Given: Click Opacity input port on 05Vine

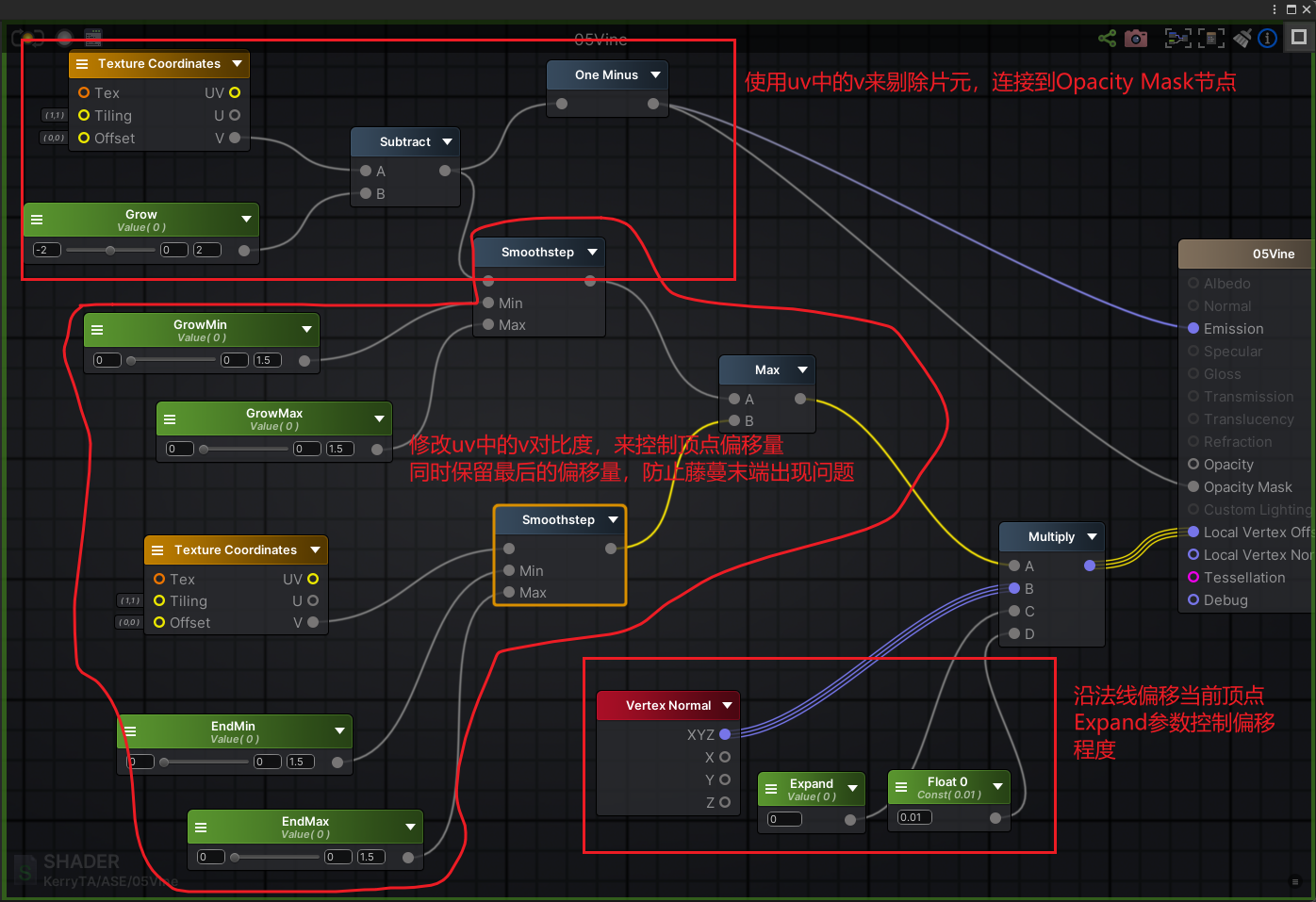Looking at the screenshot, I should point(1193,464).
